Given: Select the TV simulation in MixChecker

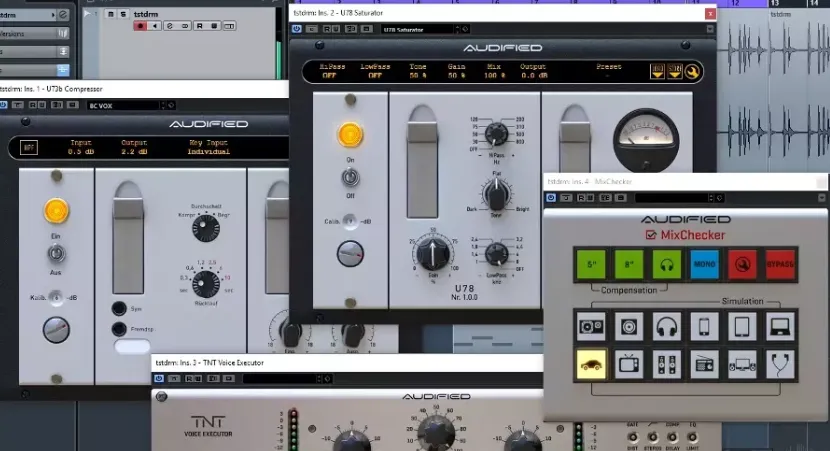Looking at the screenshot, I should pos(628,364).
